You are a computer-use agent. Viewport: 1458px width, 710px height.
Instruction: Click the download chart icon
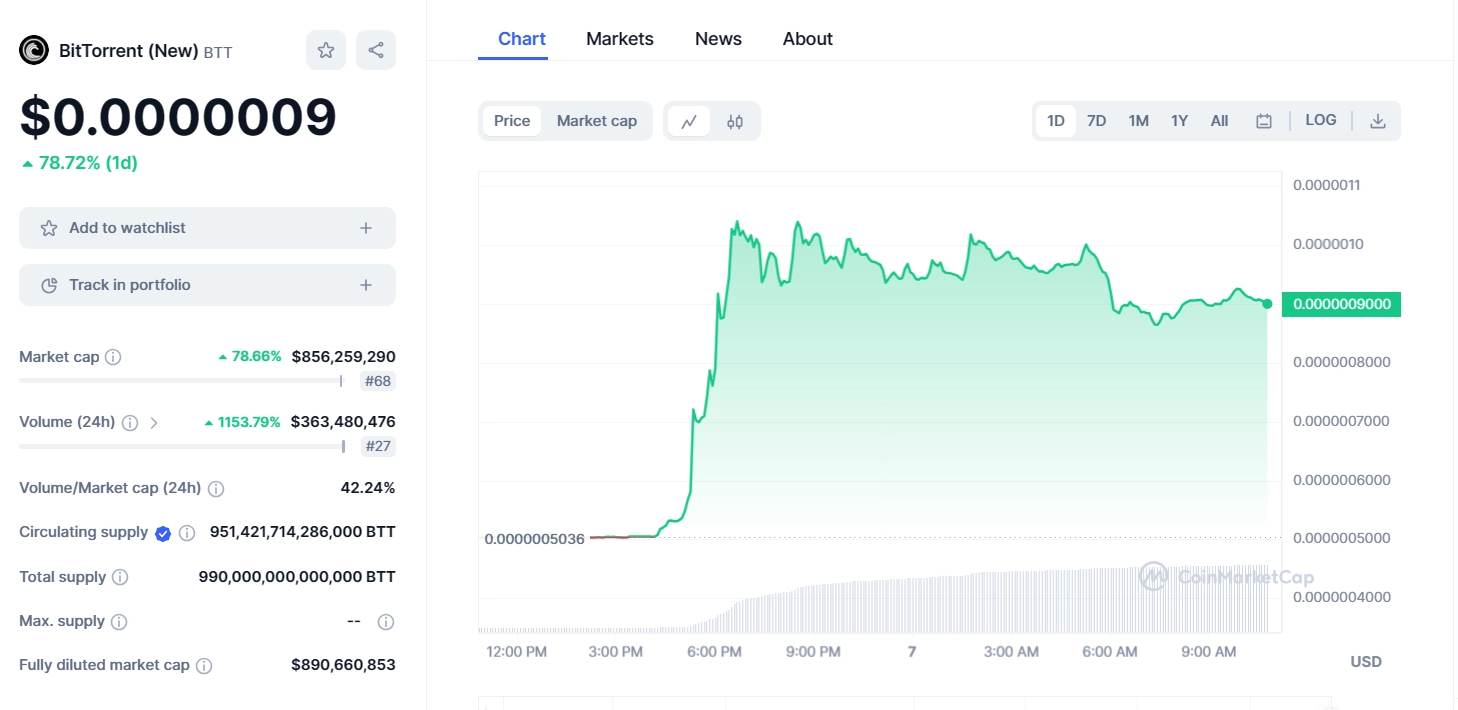1378,120
